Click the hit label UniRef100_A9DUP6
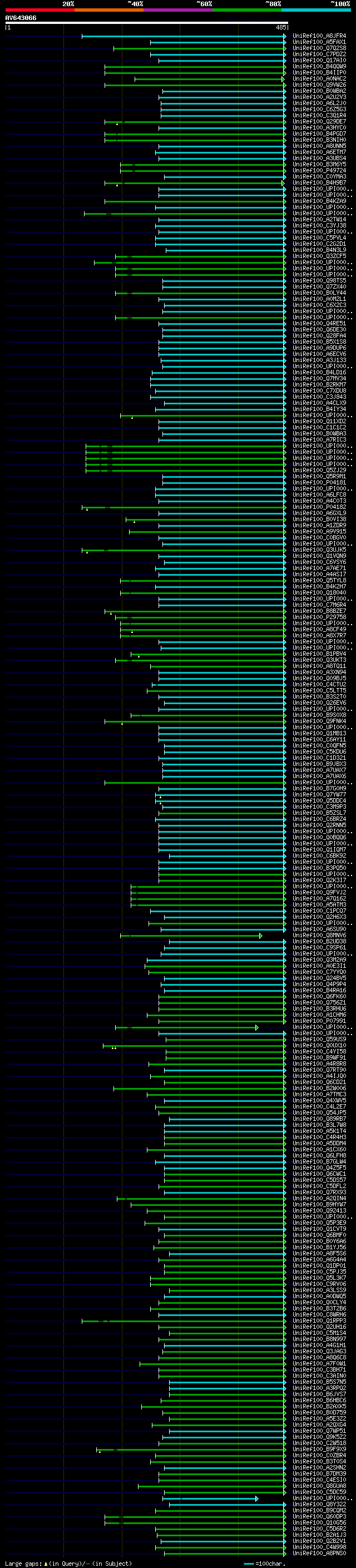356x1568 pixels. 319,348
